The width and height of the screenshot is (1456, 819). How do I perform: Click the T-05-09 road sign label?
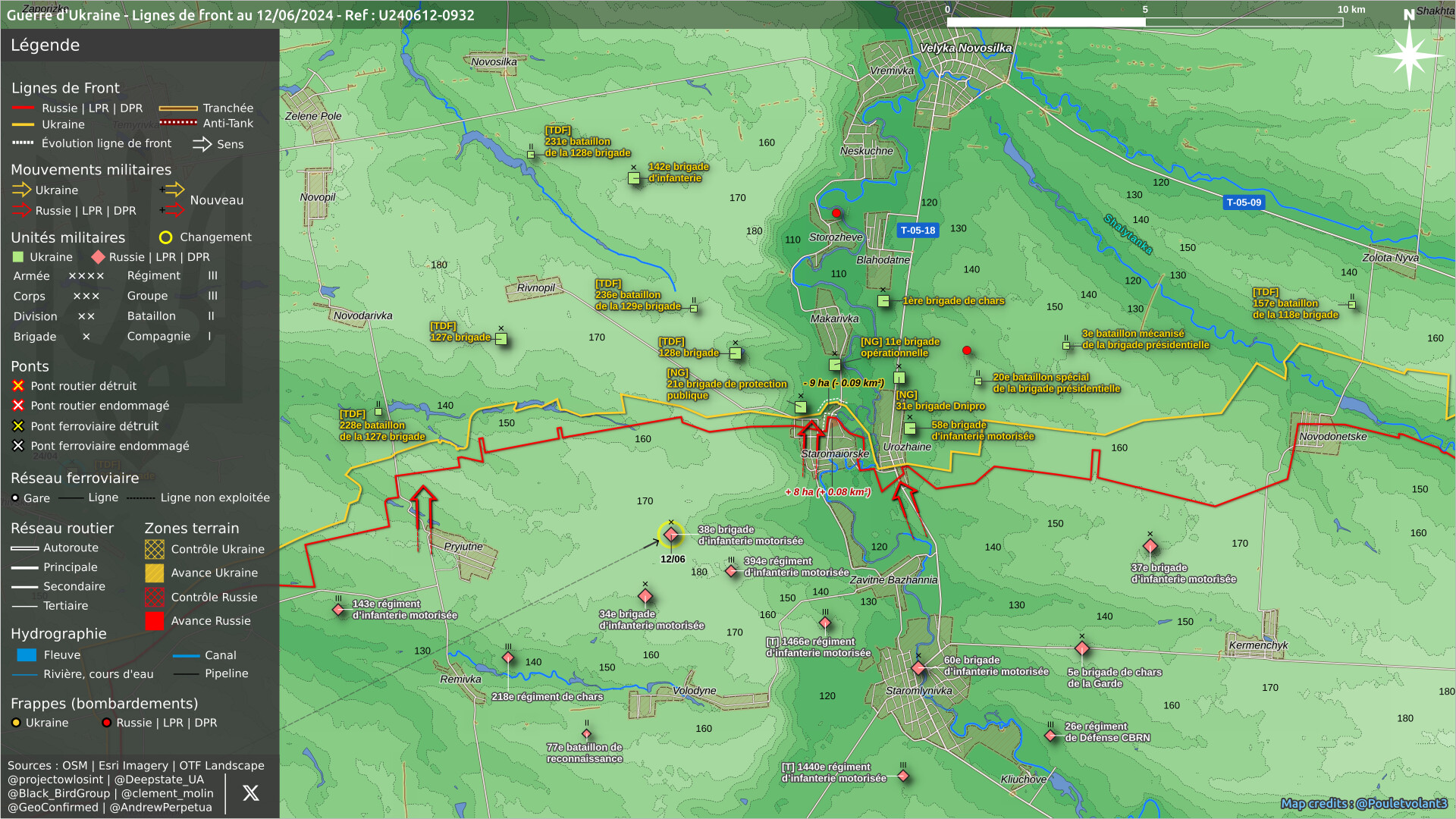pos(1244,202)
